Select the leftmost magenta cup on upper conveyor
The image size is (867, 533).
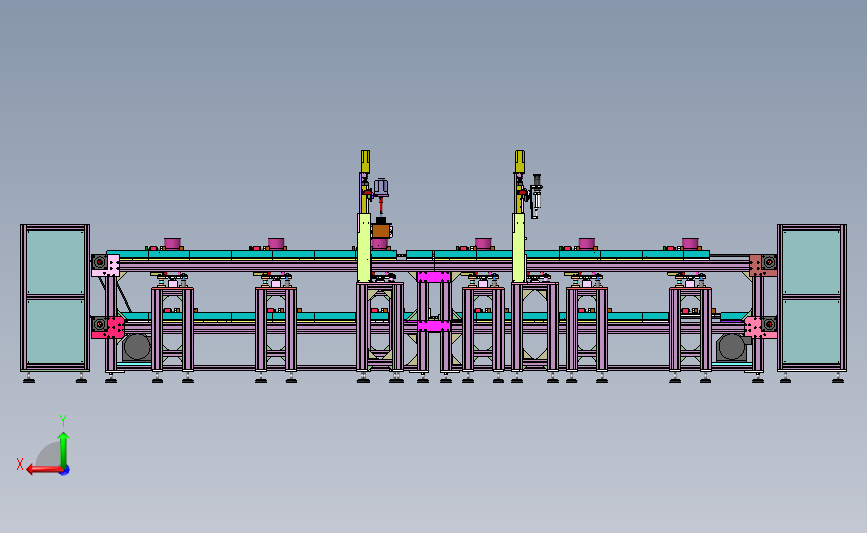pos(173,243)
